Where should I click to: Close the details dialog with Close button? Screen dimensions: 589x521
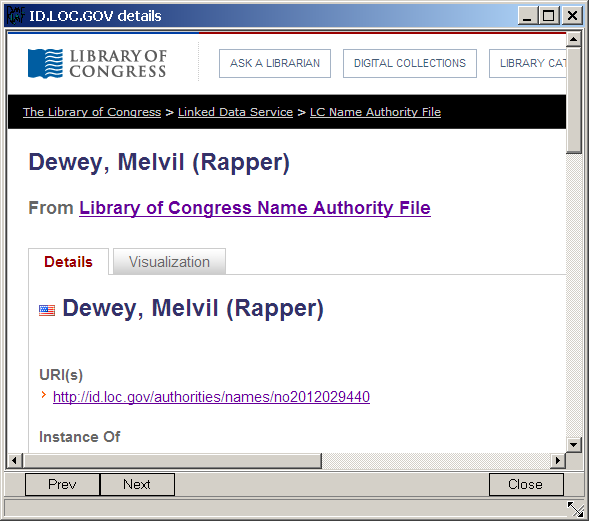526,484
